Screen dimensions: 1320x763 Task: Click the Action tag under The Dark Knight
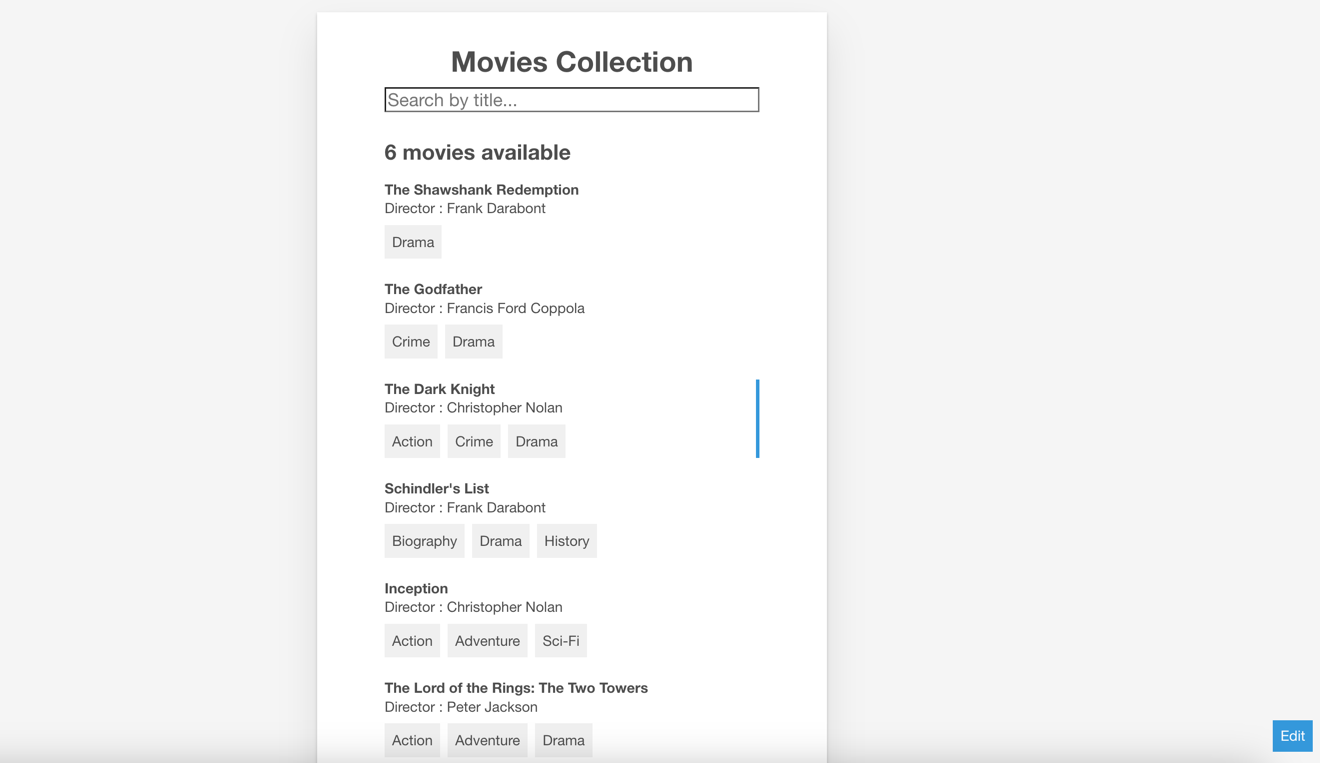coord(412,441)
